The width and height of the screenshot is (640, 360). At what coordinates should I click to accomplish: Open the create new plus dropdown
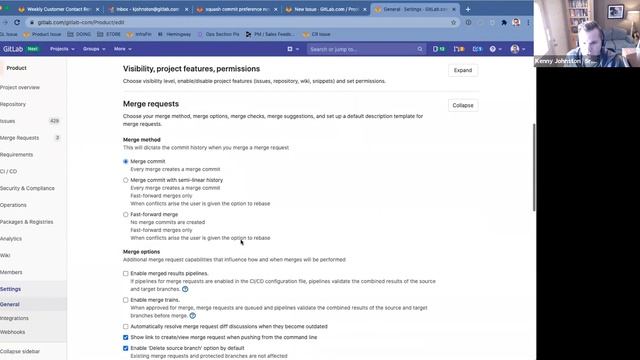click(293, 49)
